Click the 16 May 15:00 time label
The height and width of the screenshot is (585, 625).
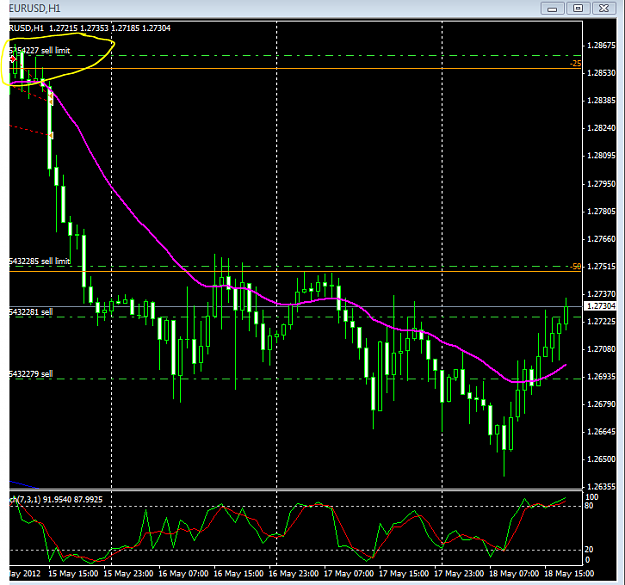click(238, 573)
